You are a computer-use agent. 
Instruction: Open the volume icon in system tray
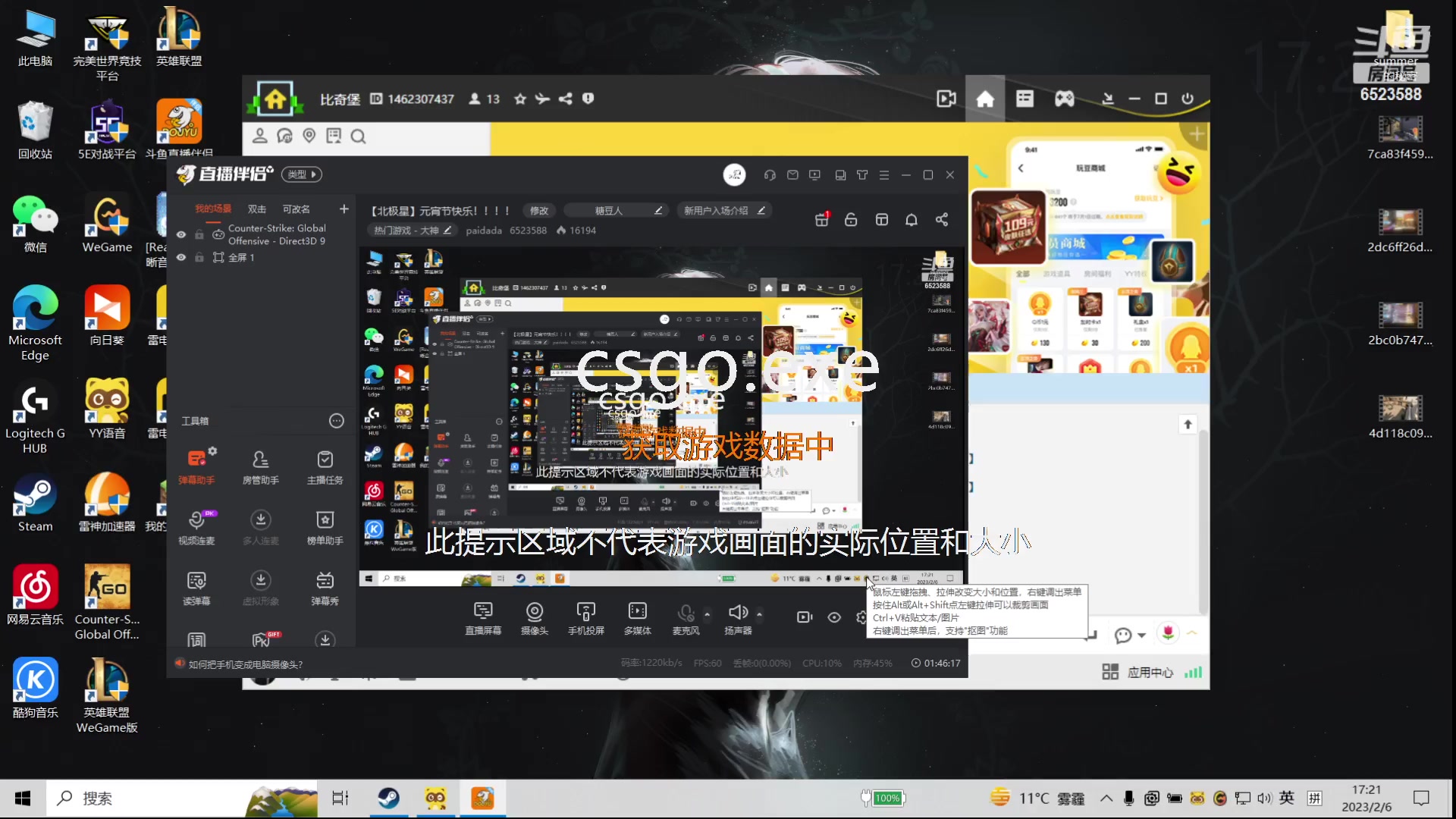(1264, 798)
